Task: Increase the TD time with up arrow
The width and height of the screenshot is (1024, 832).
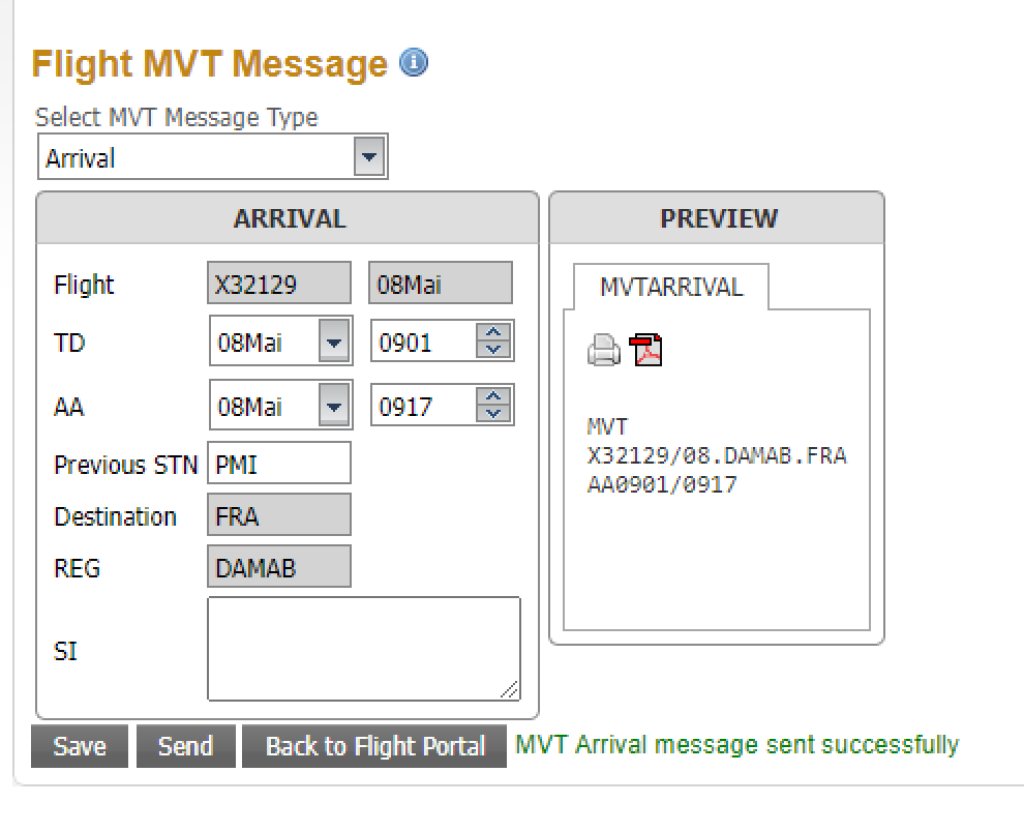Action: coord(493,334)
